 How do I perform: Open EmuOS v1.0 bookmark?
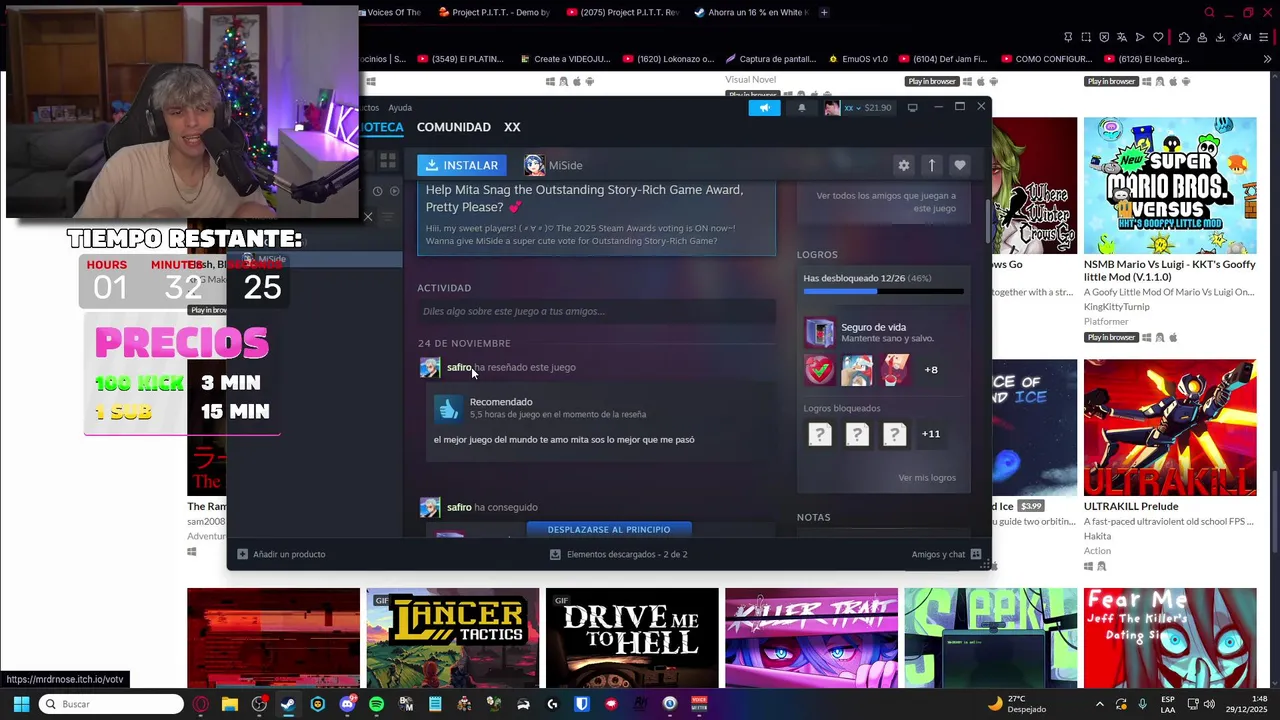(x=858, y=59)
